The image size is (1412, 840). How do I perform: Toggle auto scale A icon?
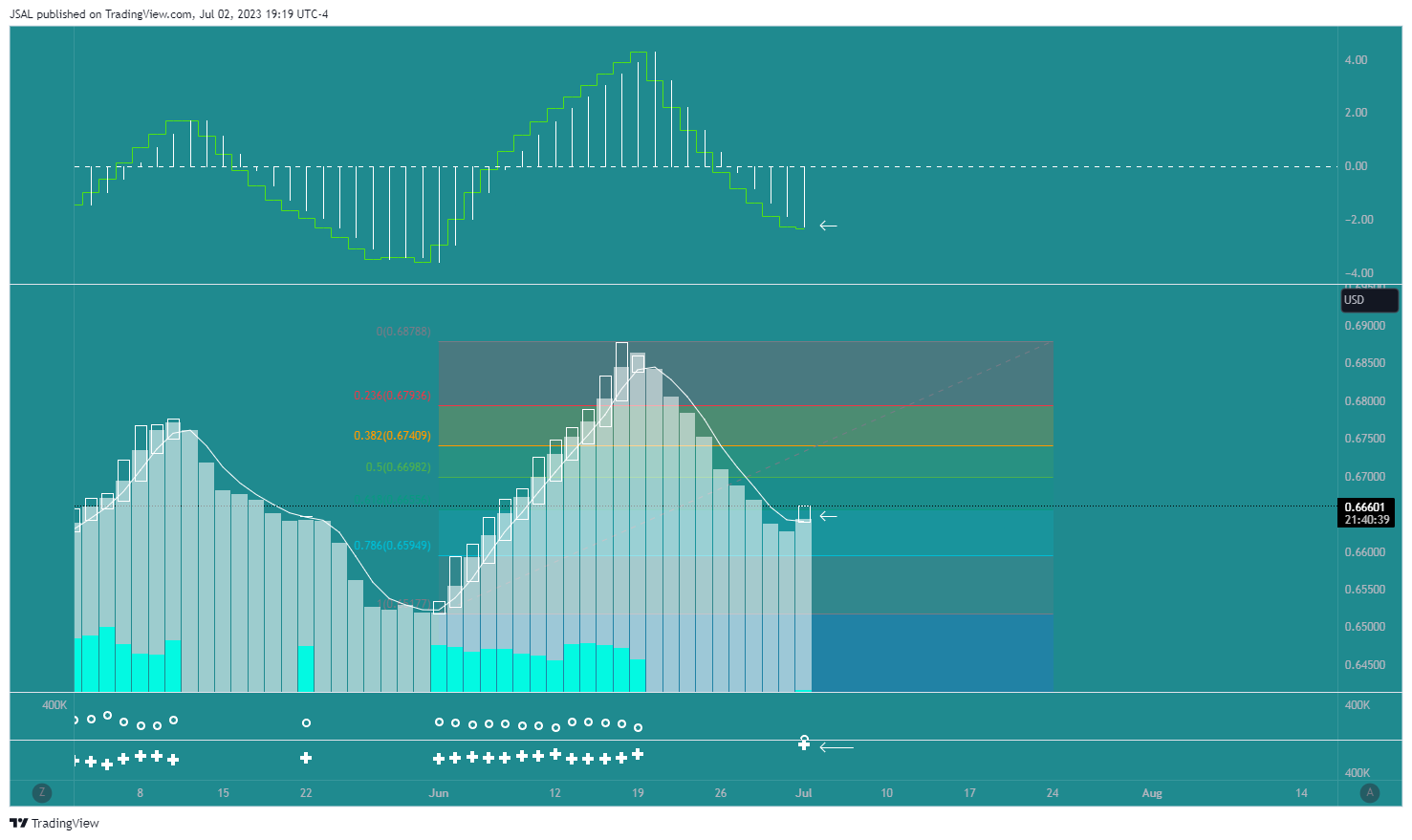[1370, 792]
